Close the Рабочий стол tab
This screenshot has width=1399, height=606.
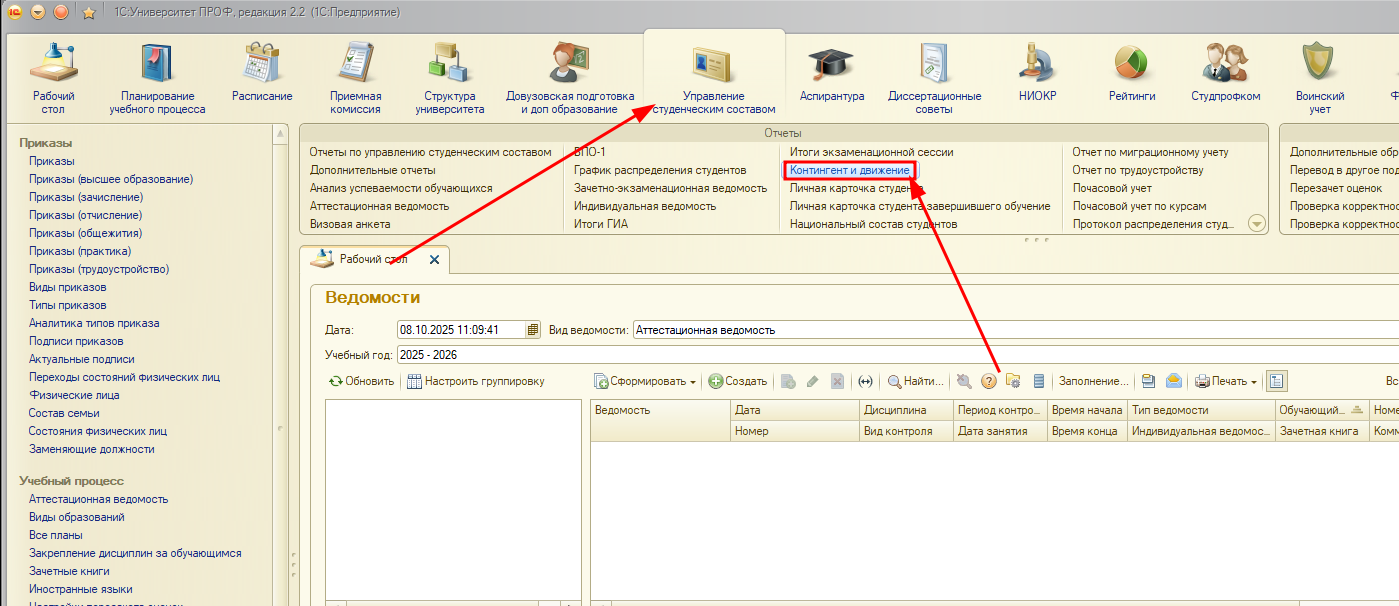click(x=434, y=260)
